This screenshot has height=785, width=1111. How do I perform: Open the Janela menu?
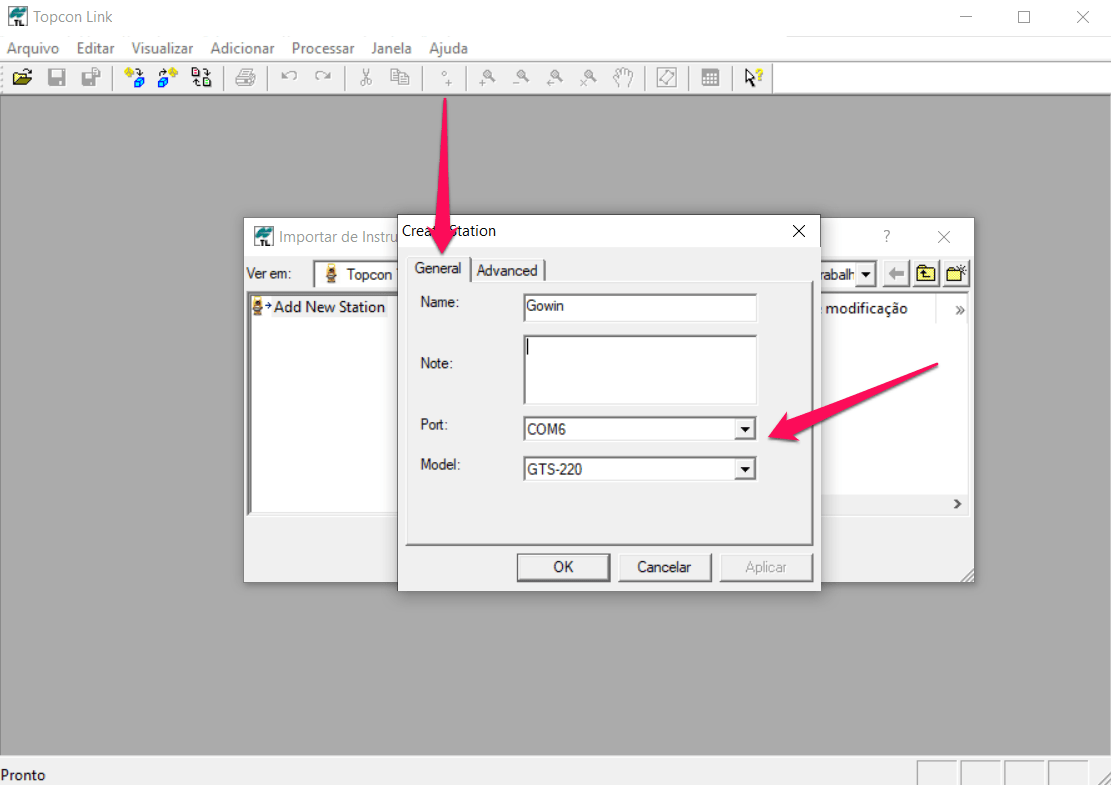point(391,48)
